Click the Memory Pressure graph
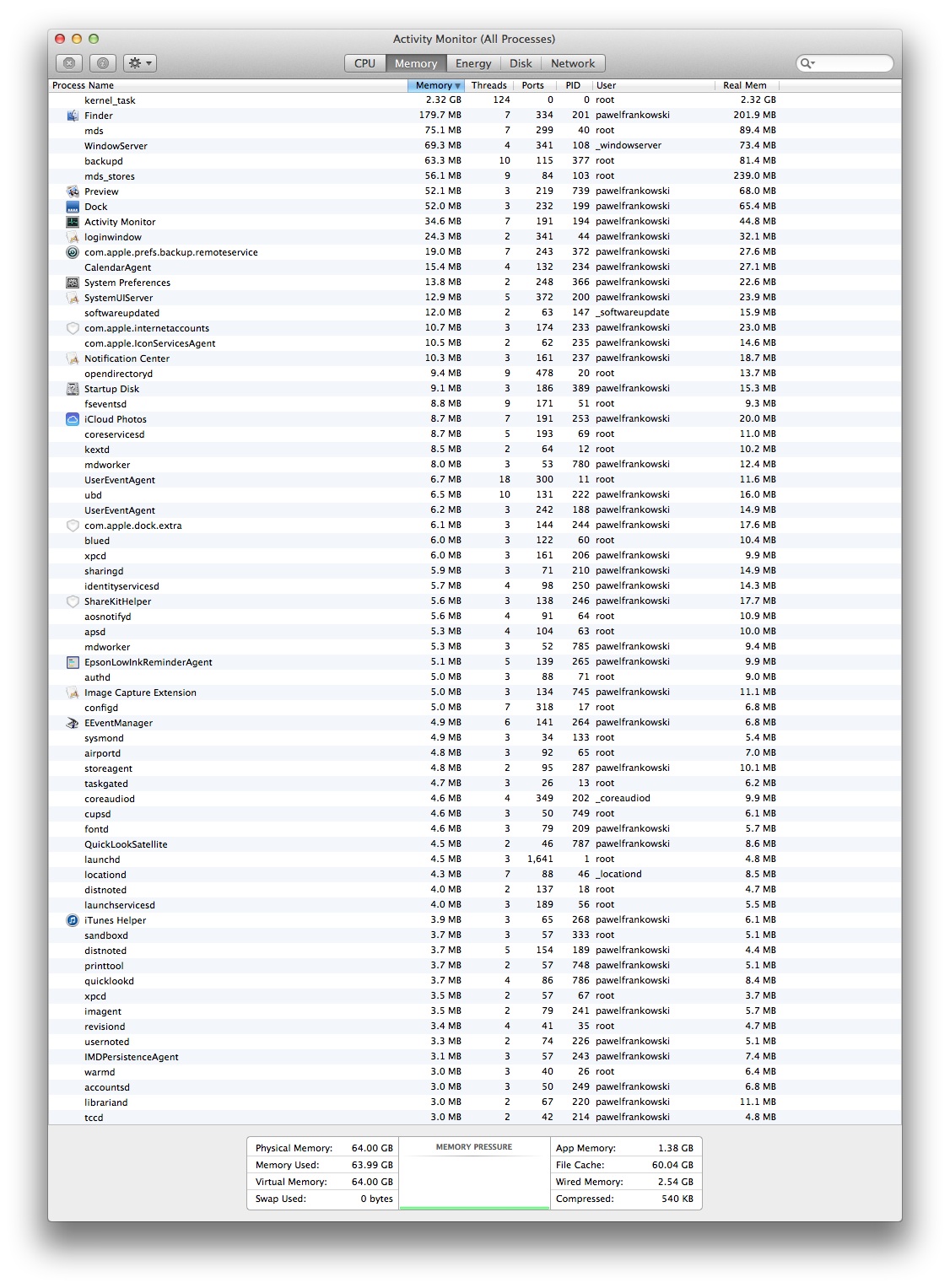 tap(474, 1173)
